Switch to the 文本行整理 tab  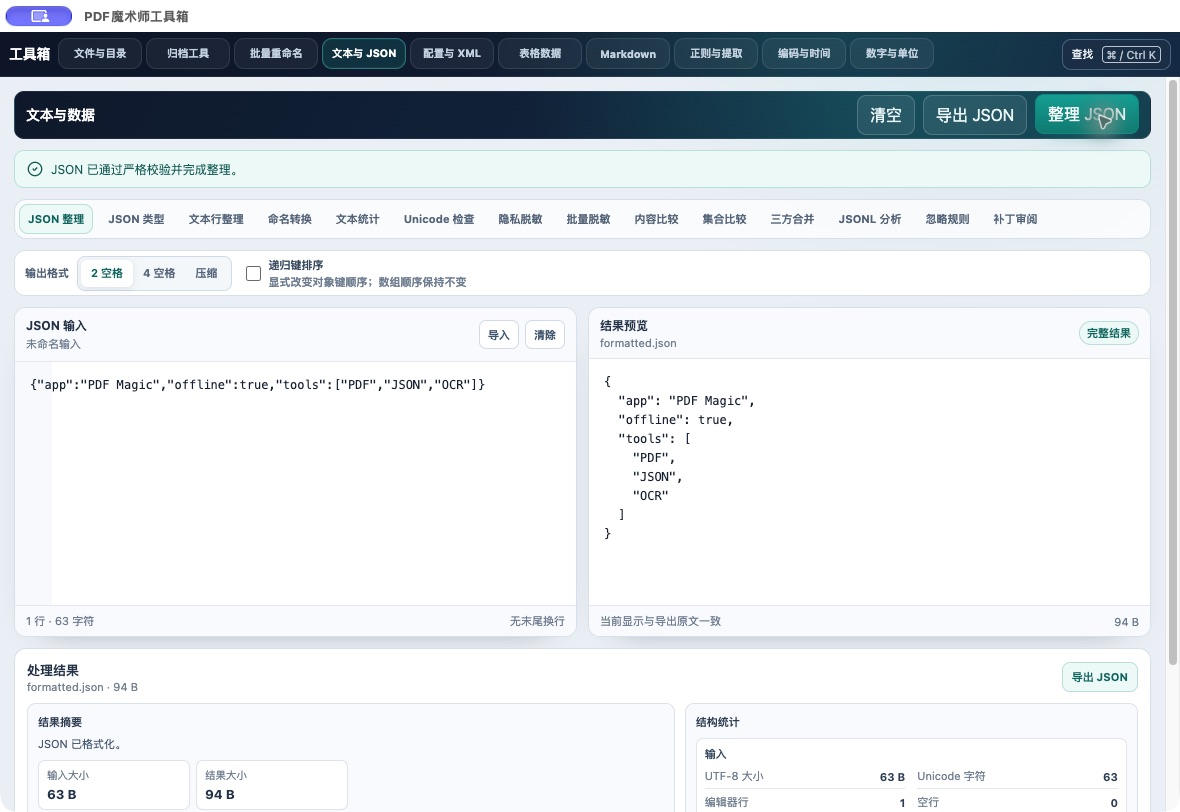[216, 219]
